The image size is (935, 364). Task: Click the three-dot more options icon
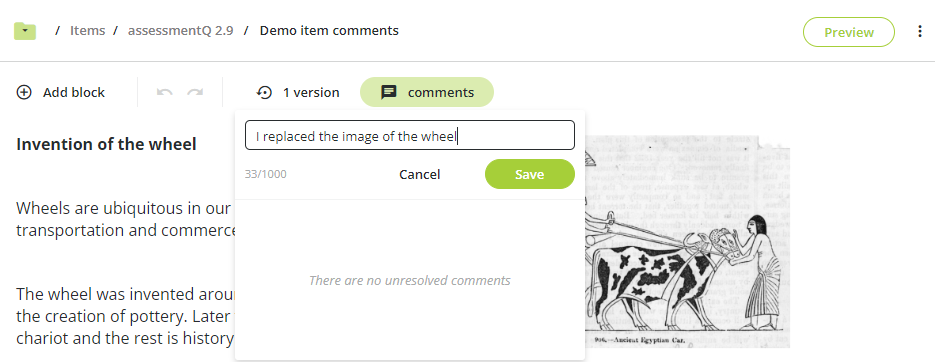click(919, 32)
